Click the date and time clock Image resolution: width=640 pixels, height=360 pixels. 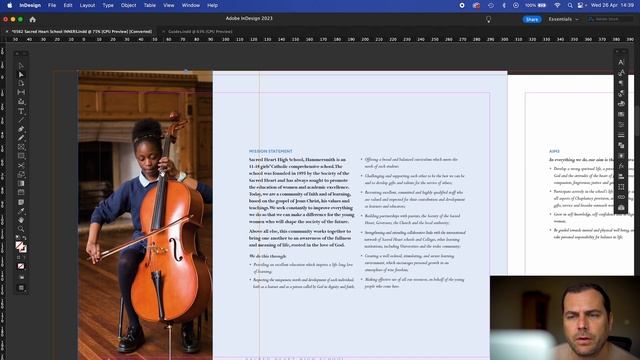click(613, 5)
